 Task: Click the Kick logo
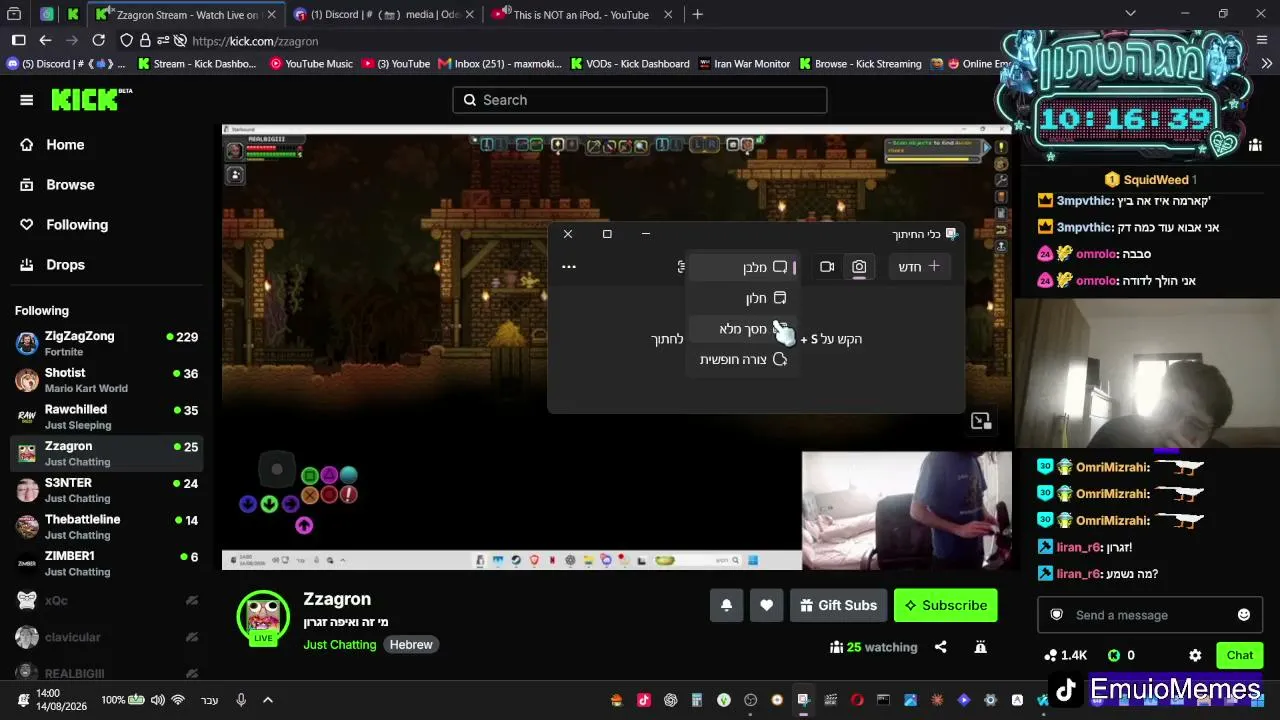point(91,99)
